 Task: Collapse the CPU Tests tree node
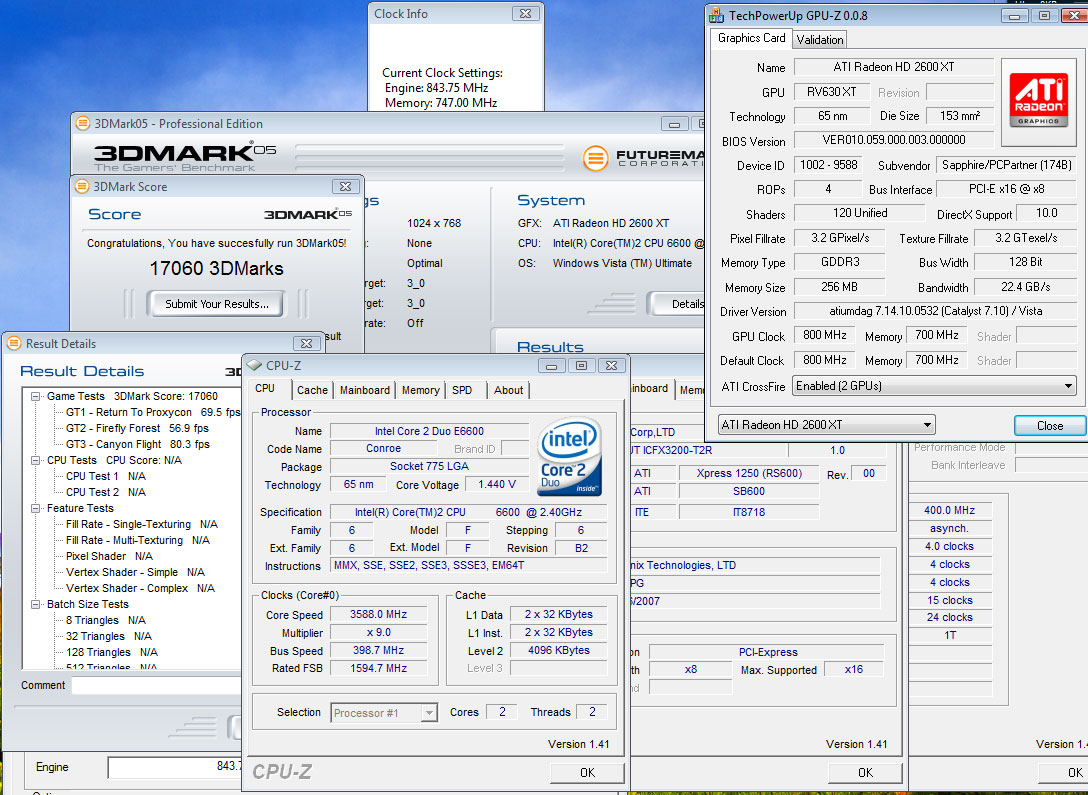35,460
